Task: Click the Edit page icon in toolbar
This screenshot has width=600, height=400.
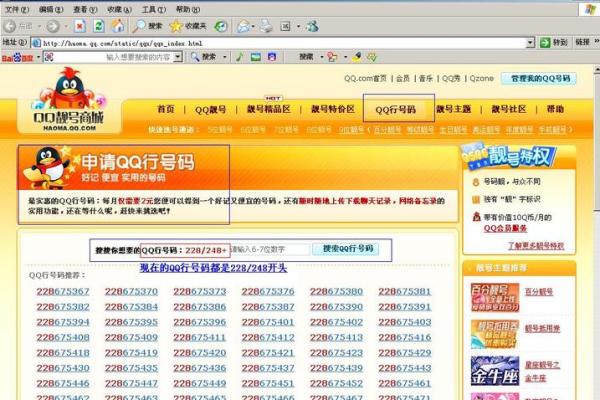Action: (x=285, y=26)
